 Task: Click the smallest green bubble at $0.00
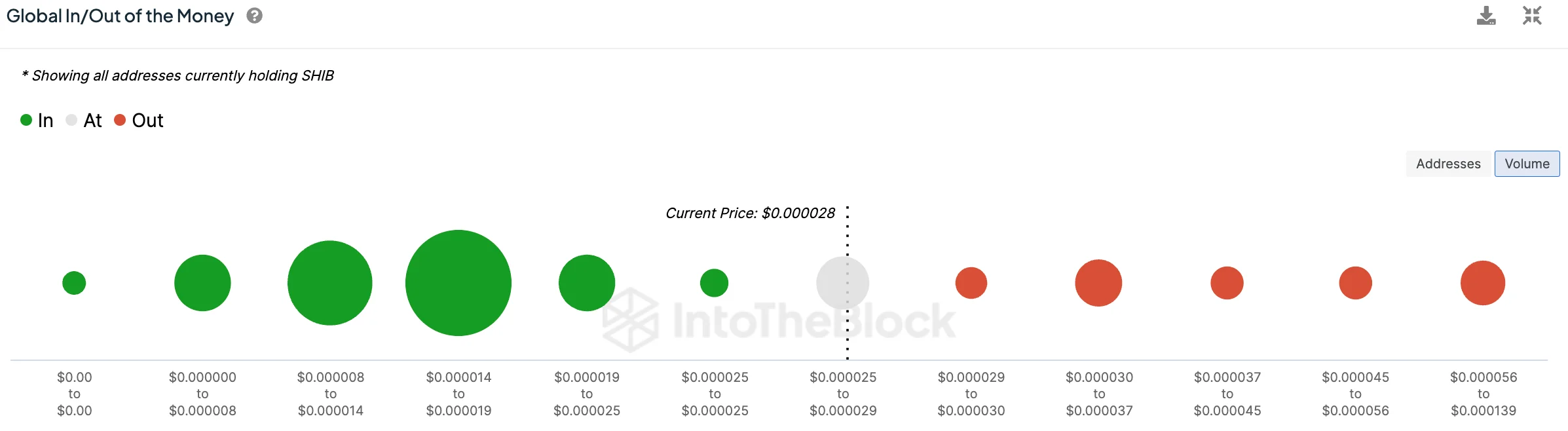[74, 283]
